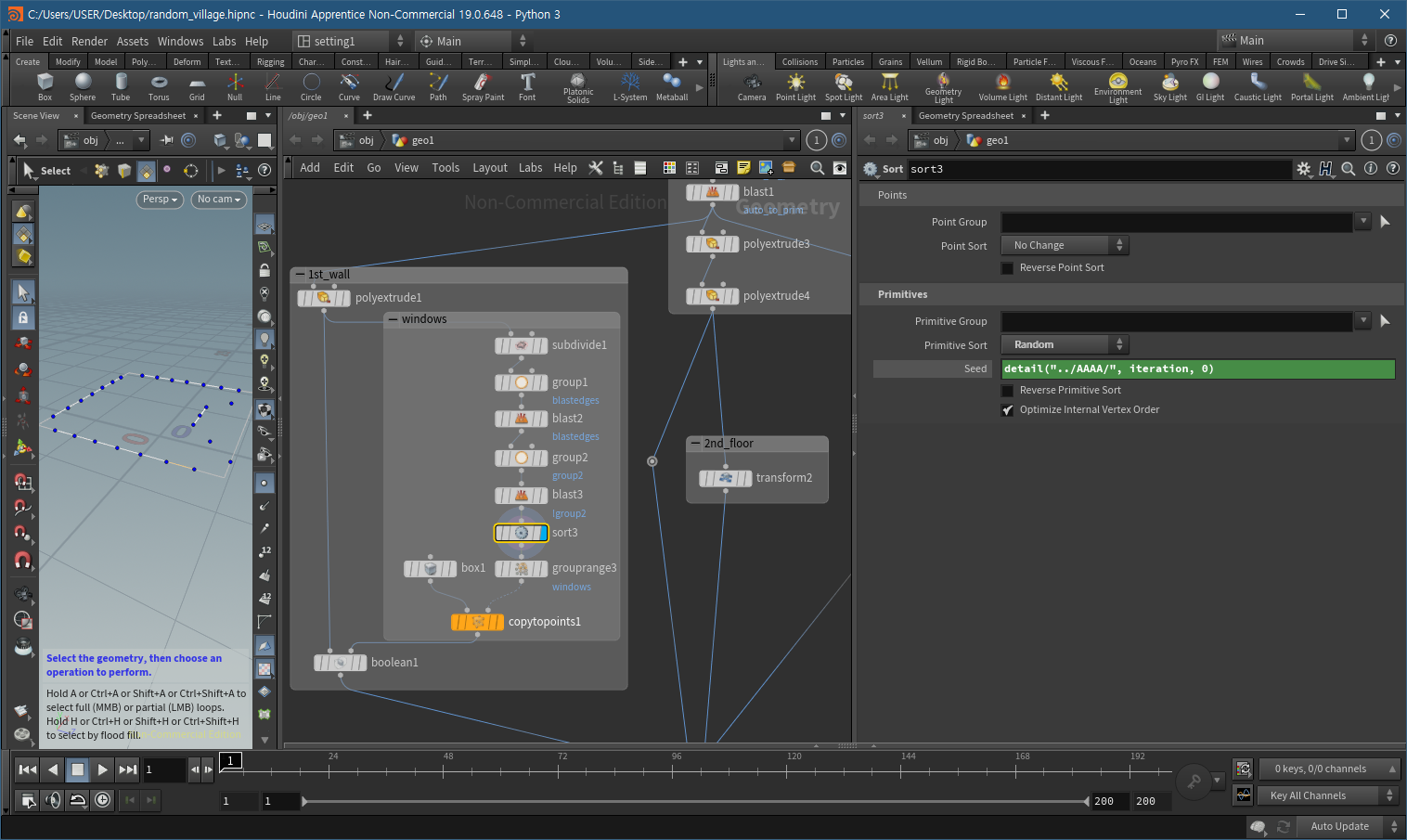
Task: Collapse the 2nd_floor network box
Action: (695, 444)
